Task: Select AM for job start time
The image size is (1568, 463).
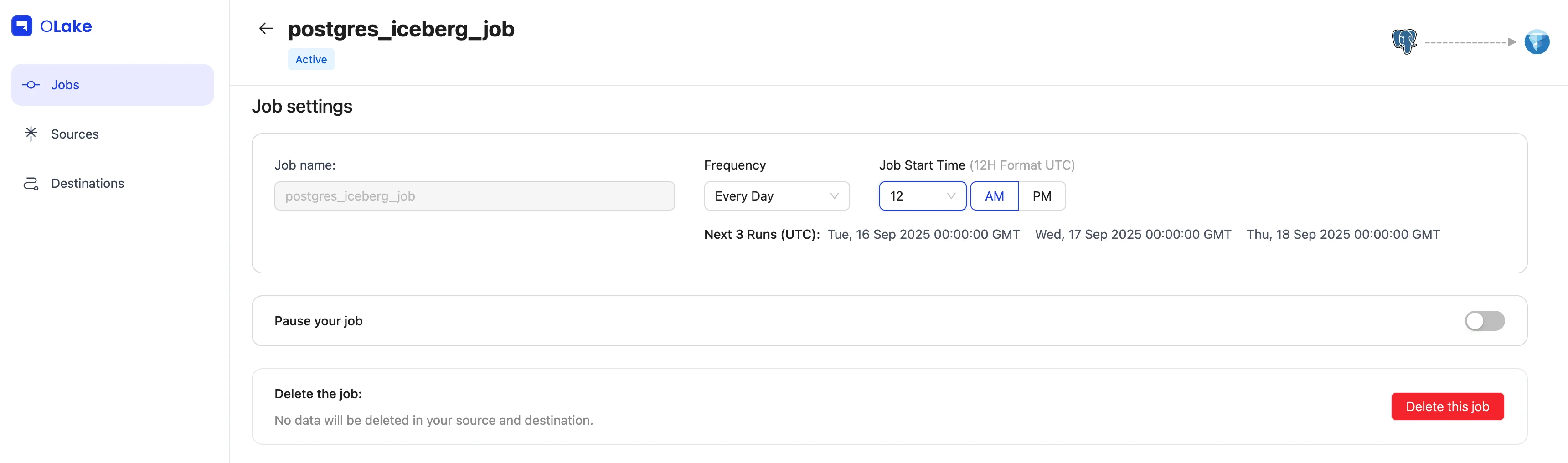Action: (993, 196)
